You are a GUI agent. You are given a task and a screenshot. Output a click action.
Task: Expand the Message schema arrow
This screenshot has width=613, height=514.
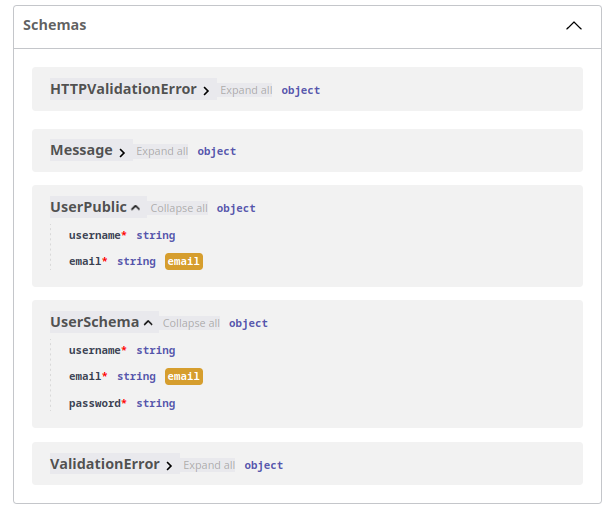point(122,152)
